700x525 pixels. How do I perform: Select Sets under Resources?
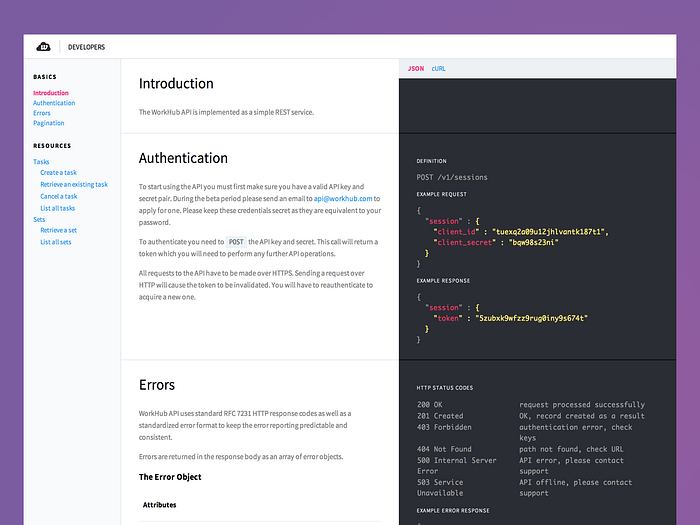click(x=39, y=219)
